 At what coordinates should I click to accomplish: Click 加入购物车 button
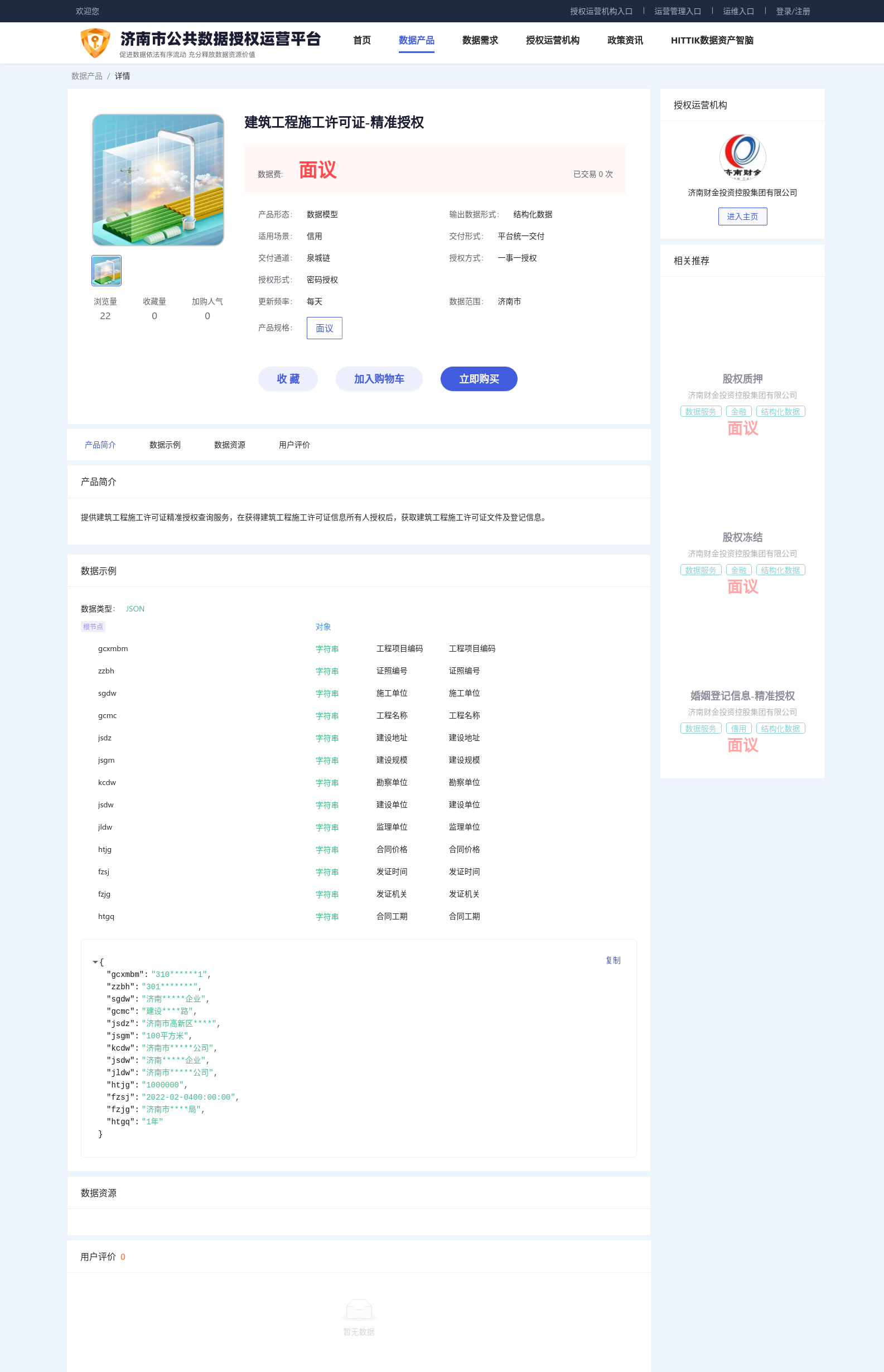379,378
